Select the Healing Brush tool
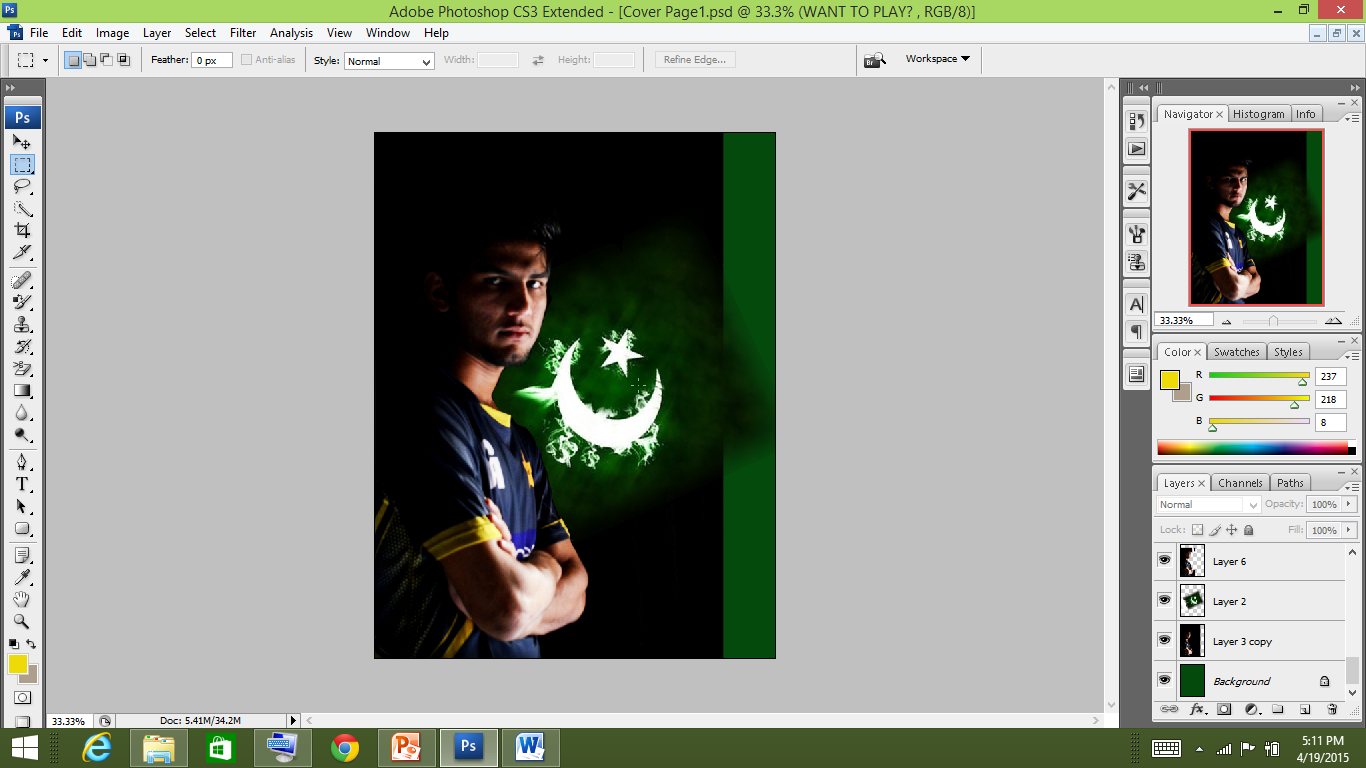The height and width of the screenshot is (768, 1366). tap(22, 279)
